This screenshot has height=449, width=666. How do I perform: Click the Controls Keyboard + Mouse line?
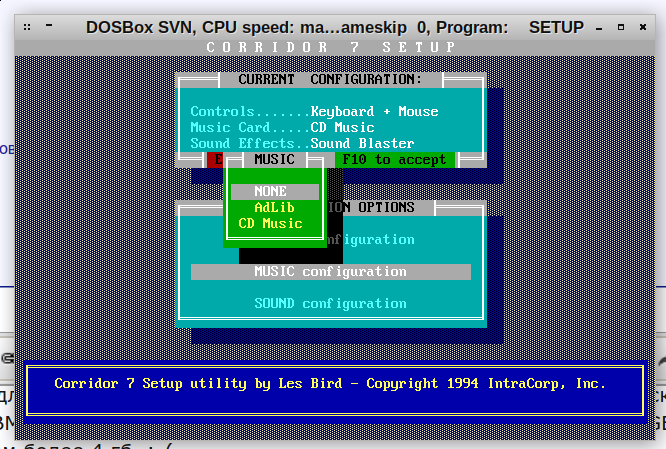(x=314, y=112)
